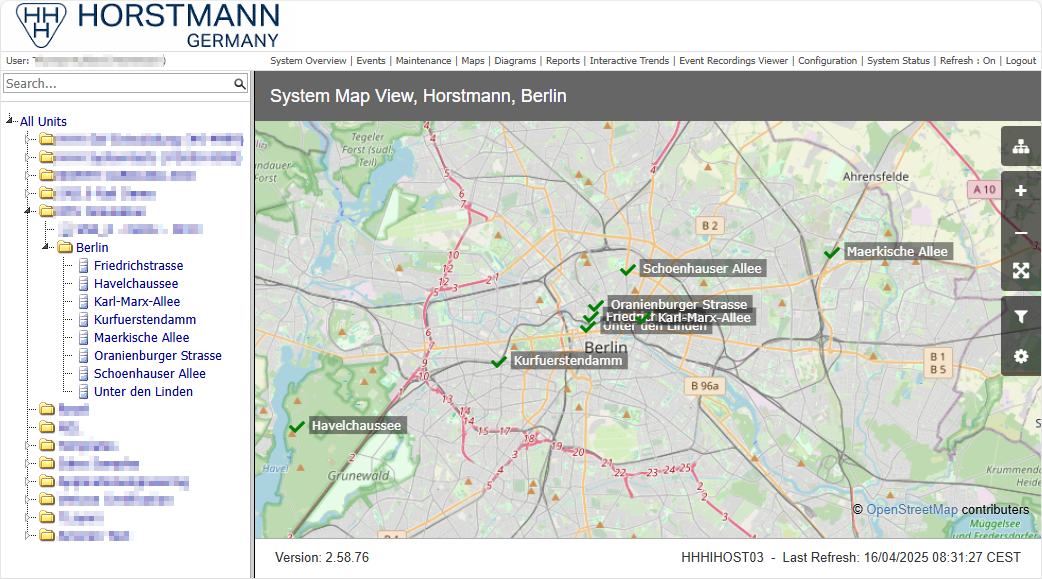This screenshot has width=1042, height=579.
Task: Select Oranienburger Strasse in the unit tree
Action: [x=157, y=356]
